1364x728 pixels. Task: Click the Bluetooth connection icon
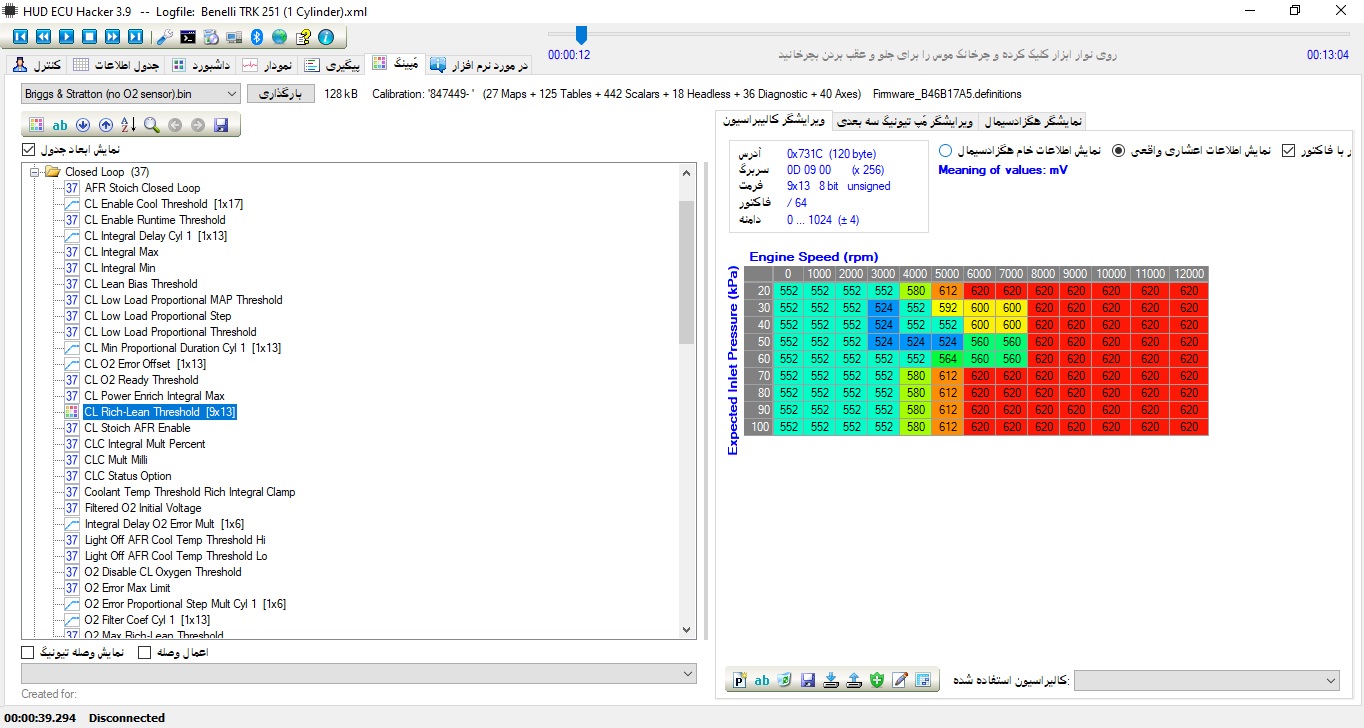(x=256, y=37)
